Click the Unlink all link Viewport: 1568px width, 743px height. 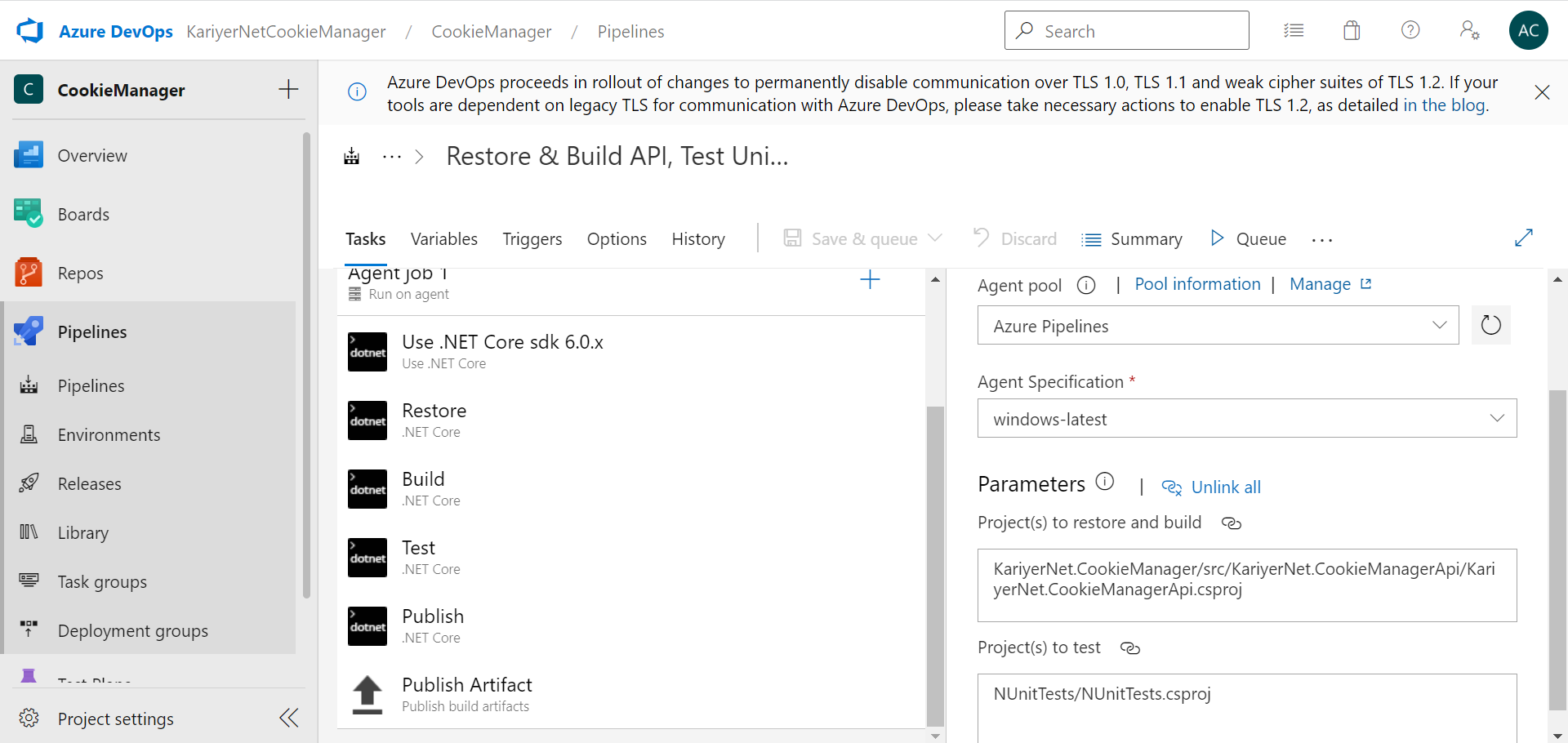pos(1225,487)
